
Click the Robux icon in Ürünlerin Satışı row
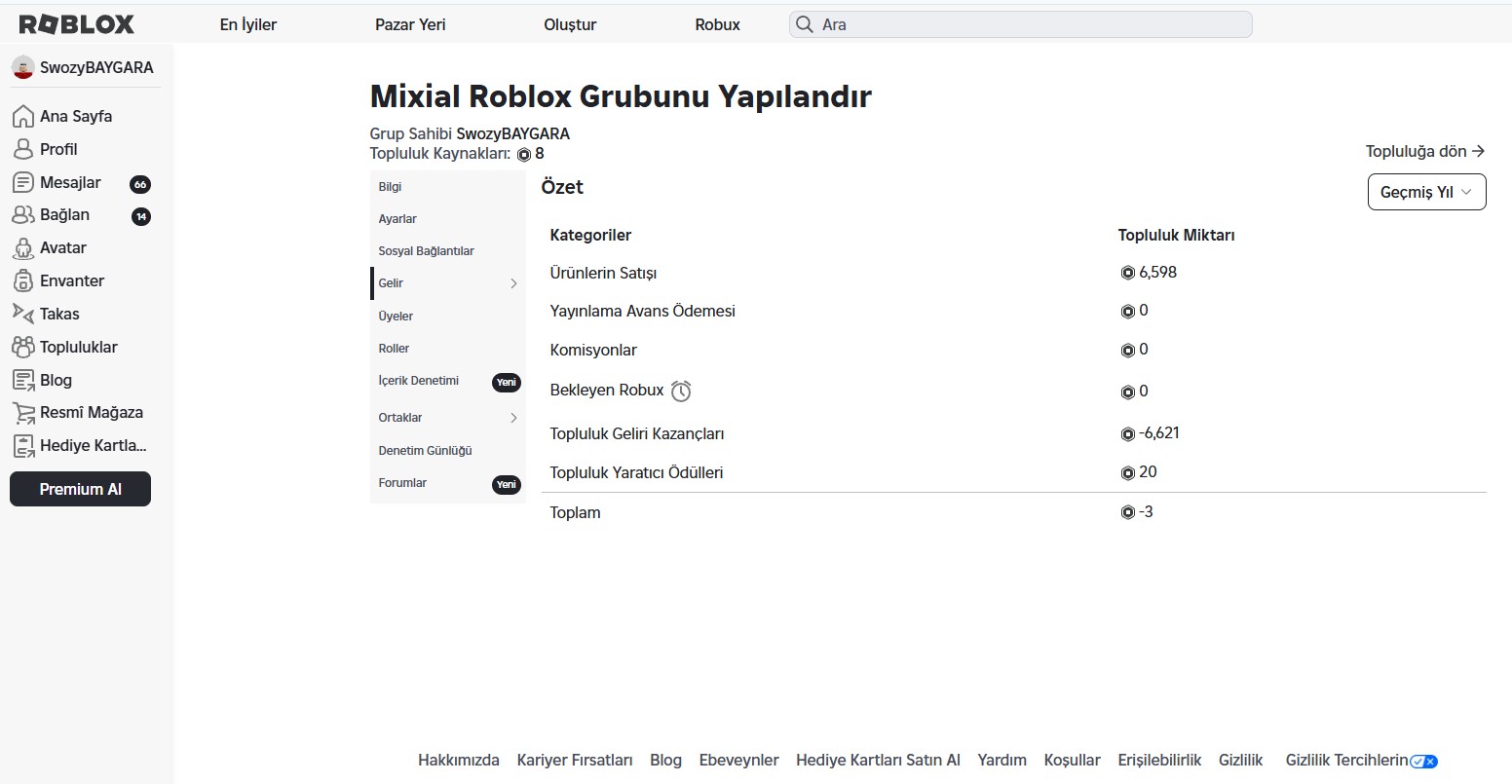(x=1128, y=273)
